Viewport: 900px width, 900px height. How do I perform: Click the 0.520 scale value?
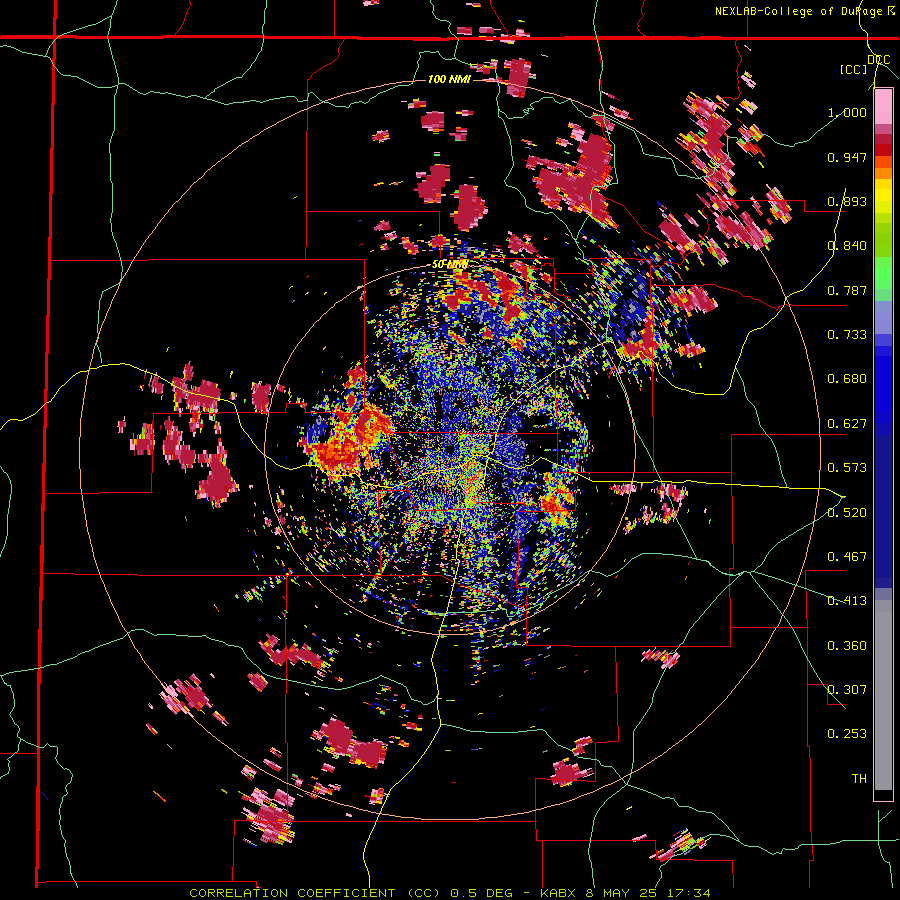[x=847, y=513]
